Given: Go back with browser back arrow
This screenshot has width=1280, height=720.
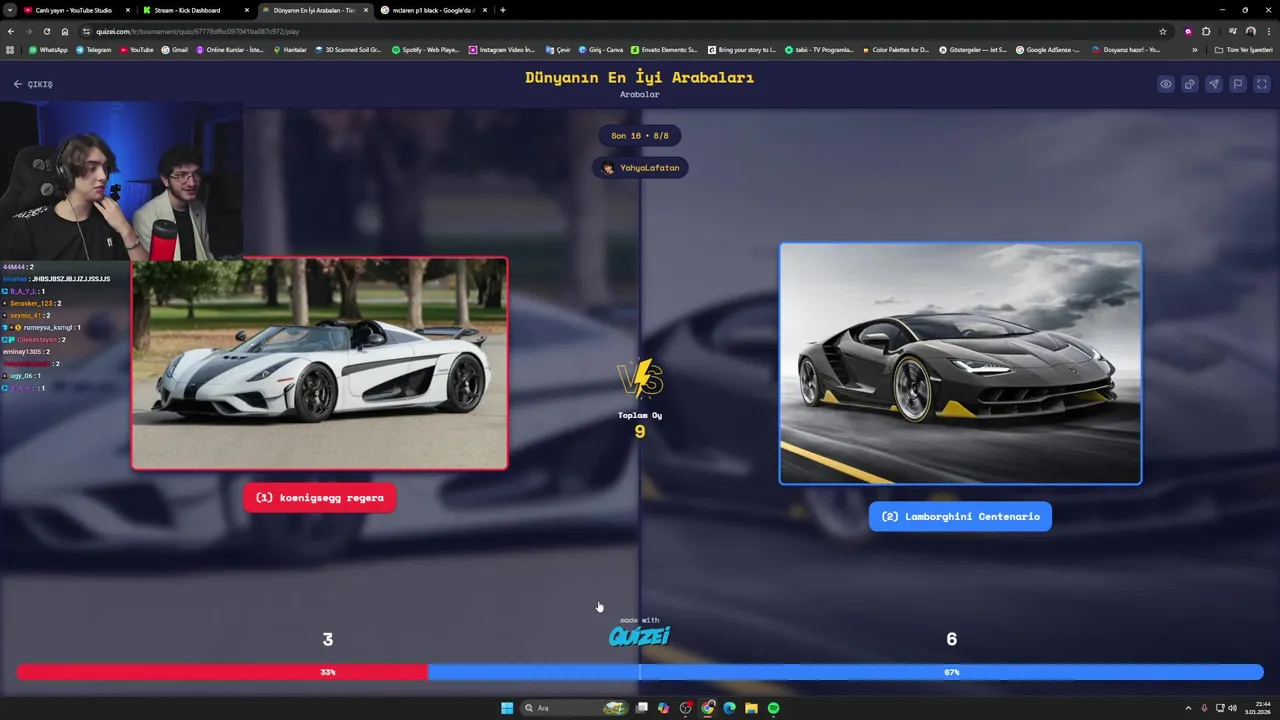Looking at the screenshot, I should coord(11,31).
